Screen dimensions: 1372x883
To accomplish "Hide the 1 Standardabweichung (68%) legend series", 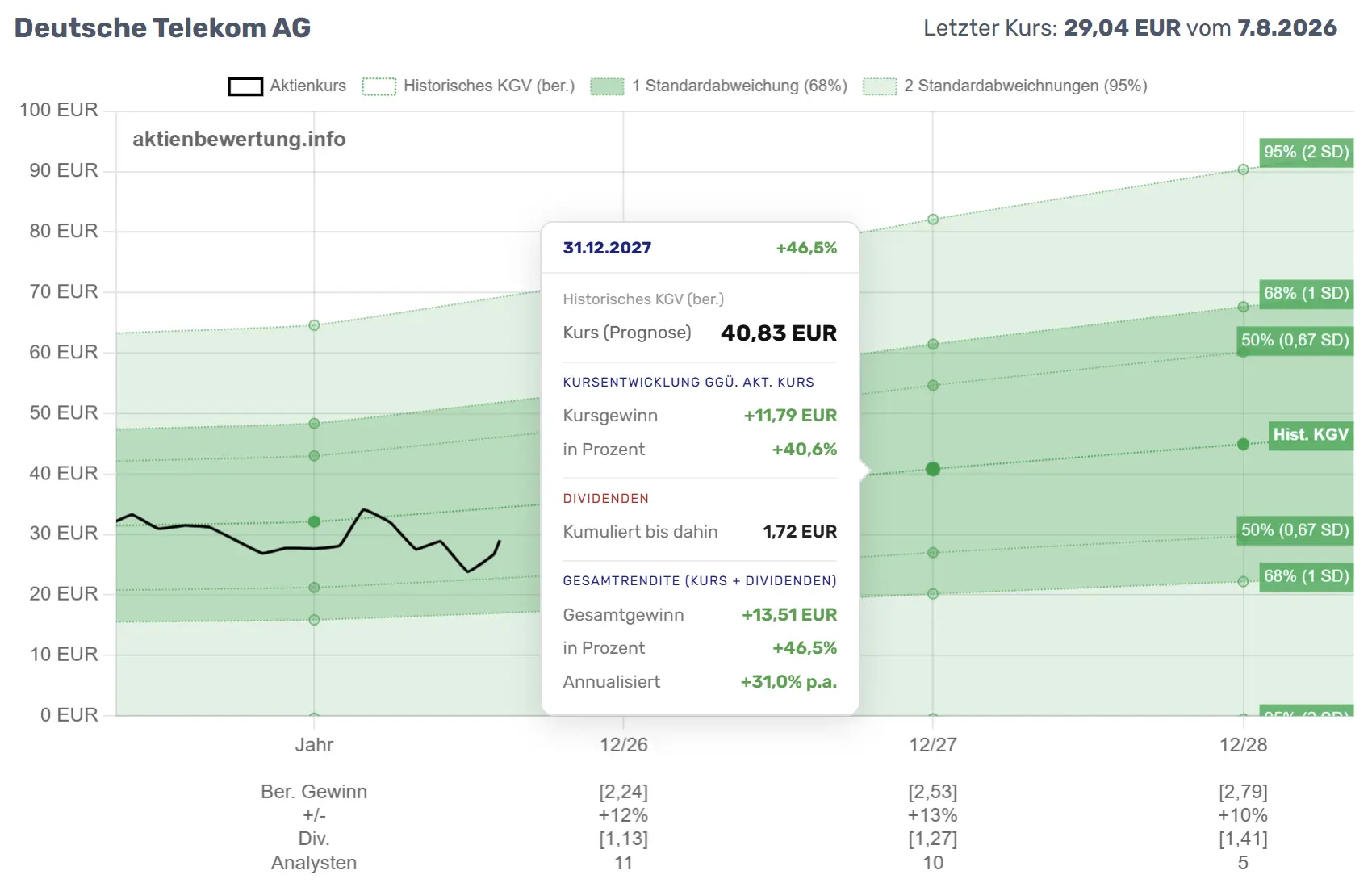I will (718, 86).
